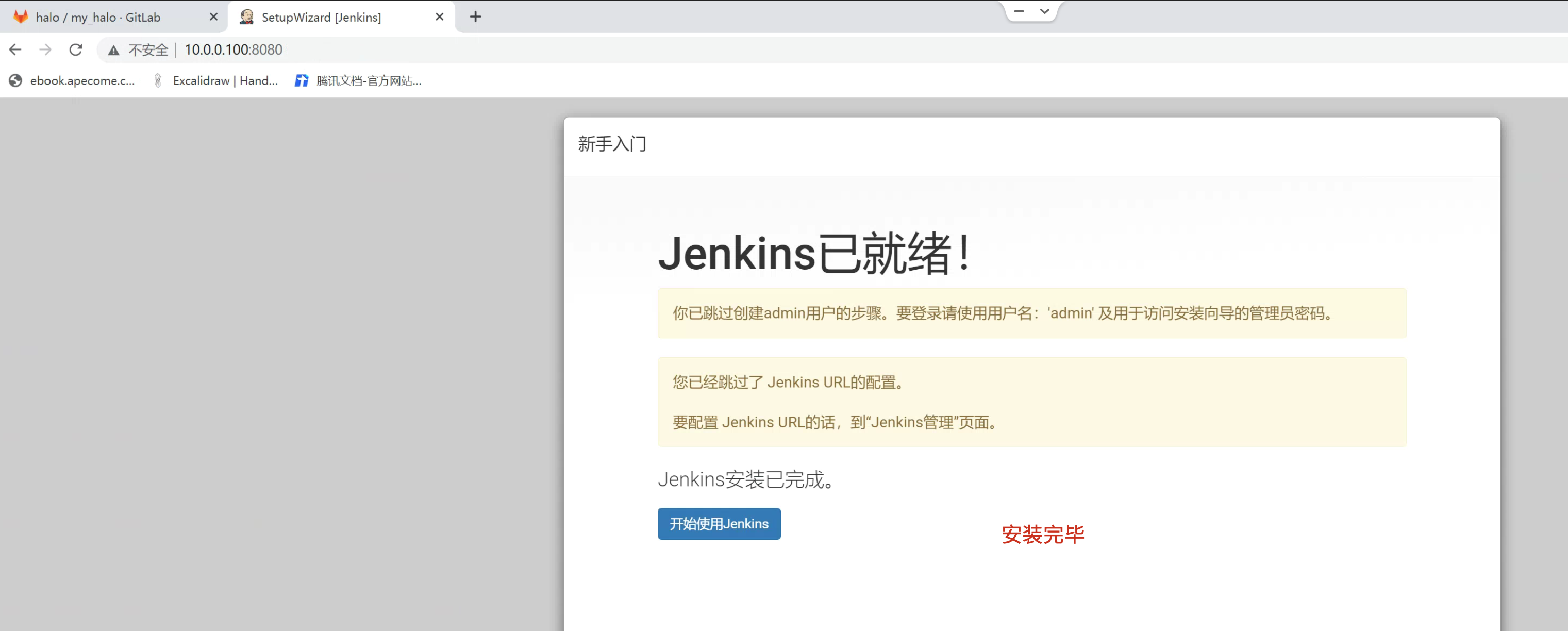Click the Jenkins butler tab favicon
This screenshot has width=1568, height=631.
point(246,17)
